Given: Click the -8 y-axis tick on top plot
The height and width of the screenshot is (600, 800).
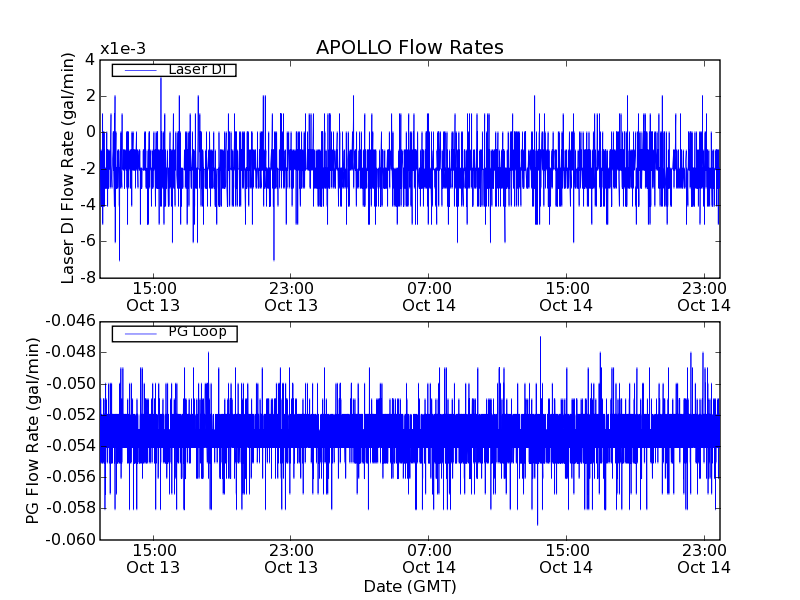Looking at the screenshot, I should [89, 277].
